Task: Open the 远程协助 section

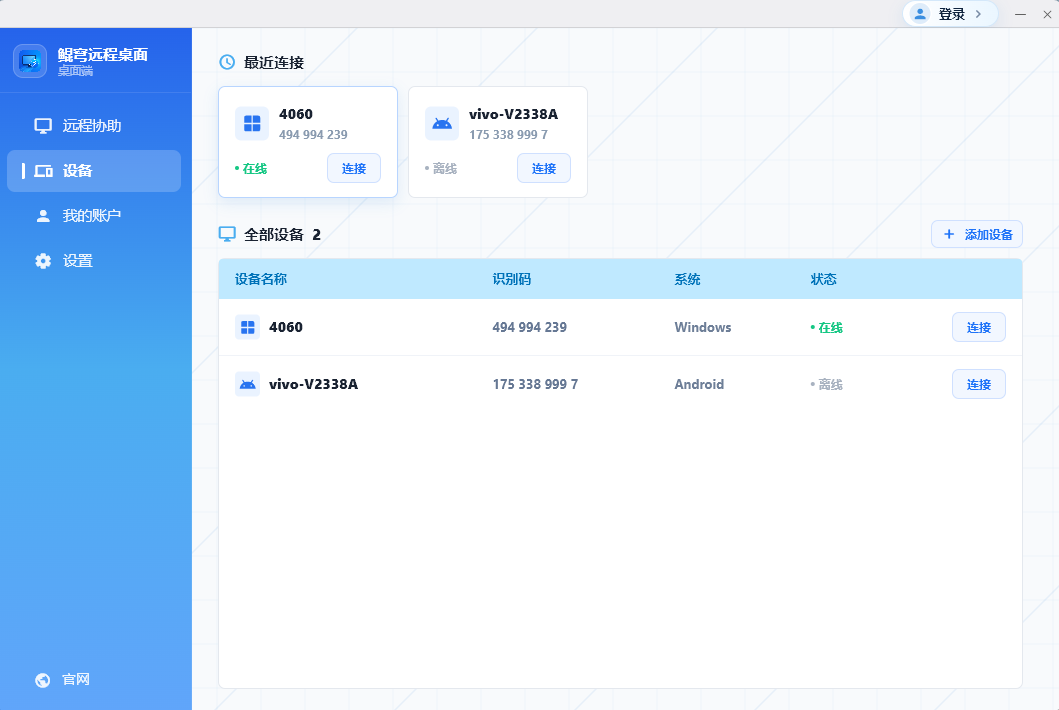Action: coord(94,126)
